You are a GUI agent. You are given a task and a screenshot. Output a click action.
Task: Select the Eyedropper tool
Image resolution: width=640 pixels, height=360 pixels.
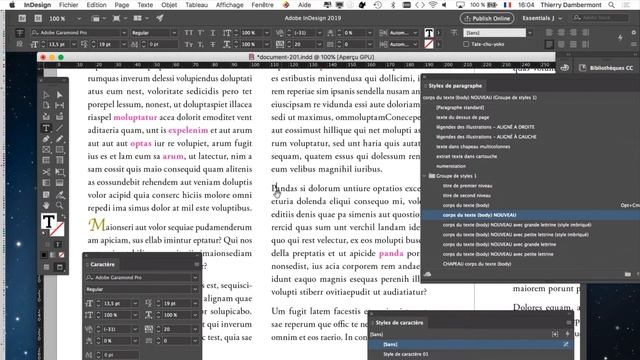60,195
